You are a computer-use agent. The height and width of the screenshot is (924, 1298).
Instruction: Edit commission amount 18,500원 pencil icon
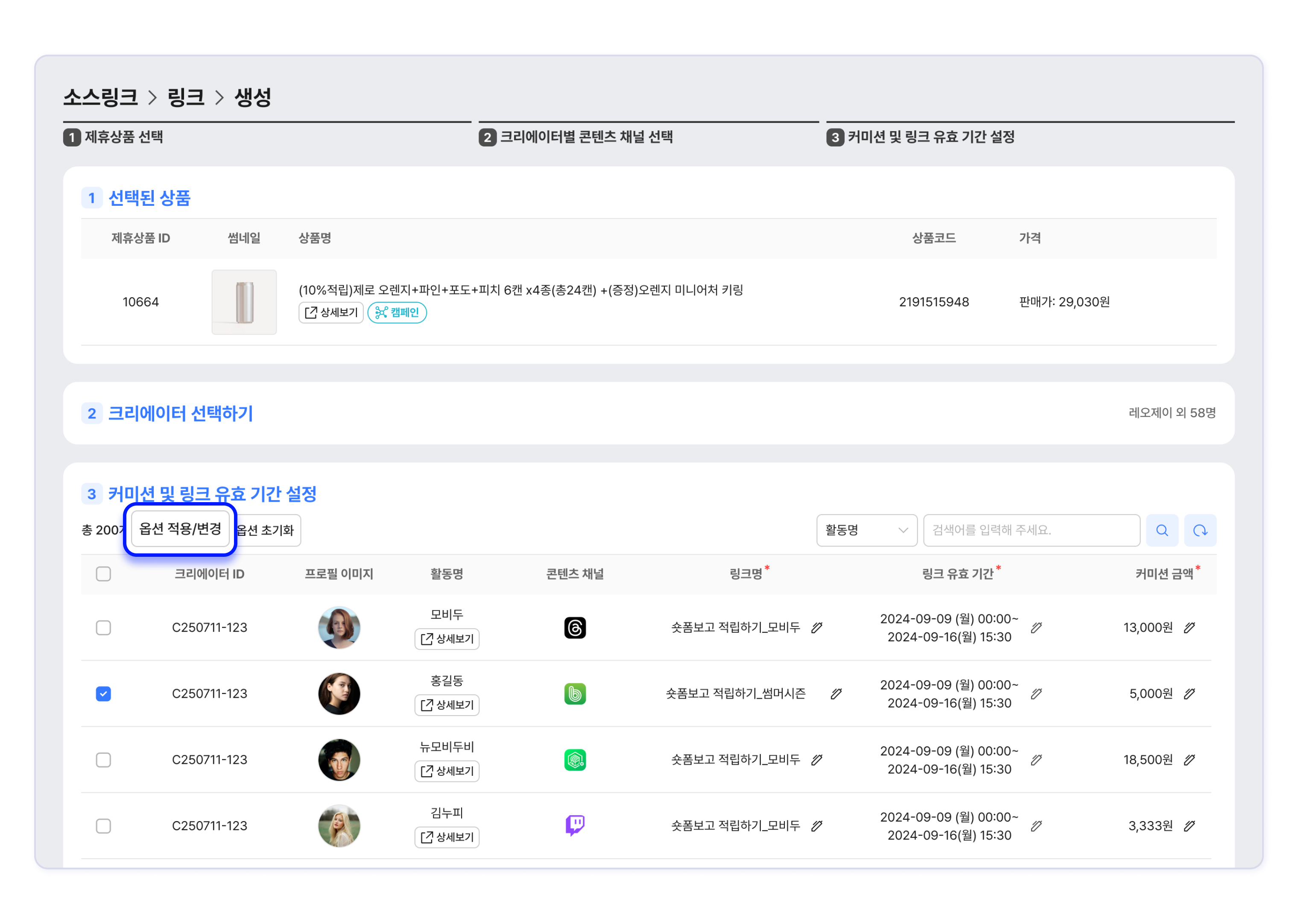[1190, 760]
